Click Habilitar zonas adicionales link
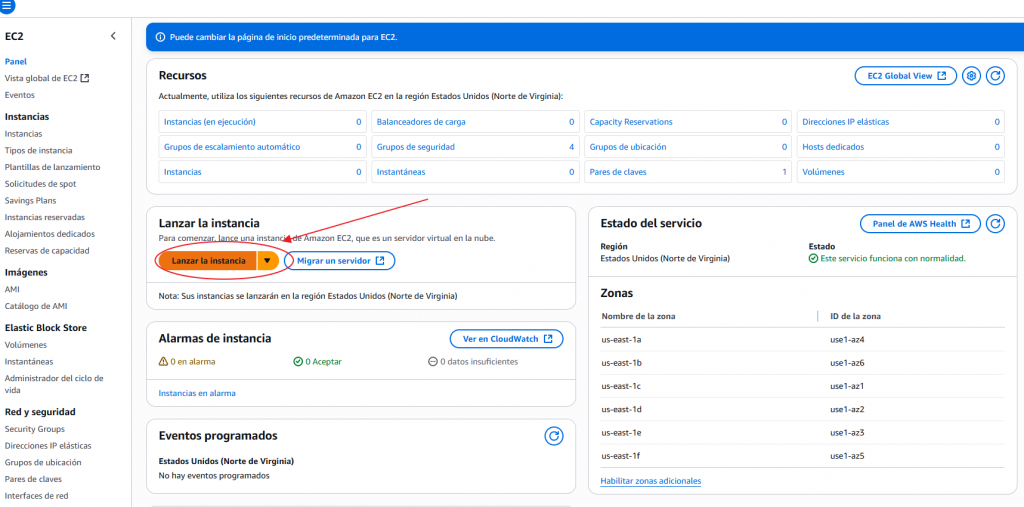This screenshot has height=507, width=1024. (x=650, y=481)
